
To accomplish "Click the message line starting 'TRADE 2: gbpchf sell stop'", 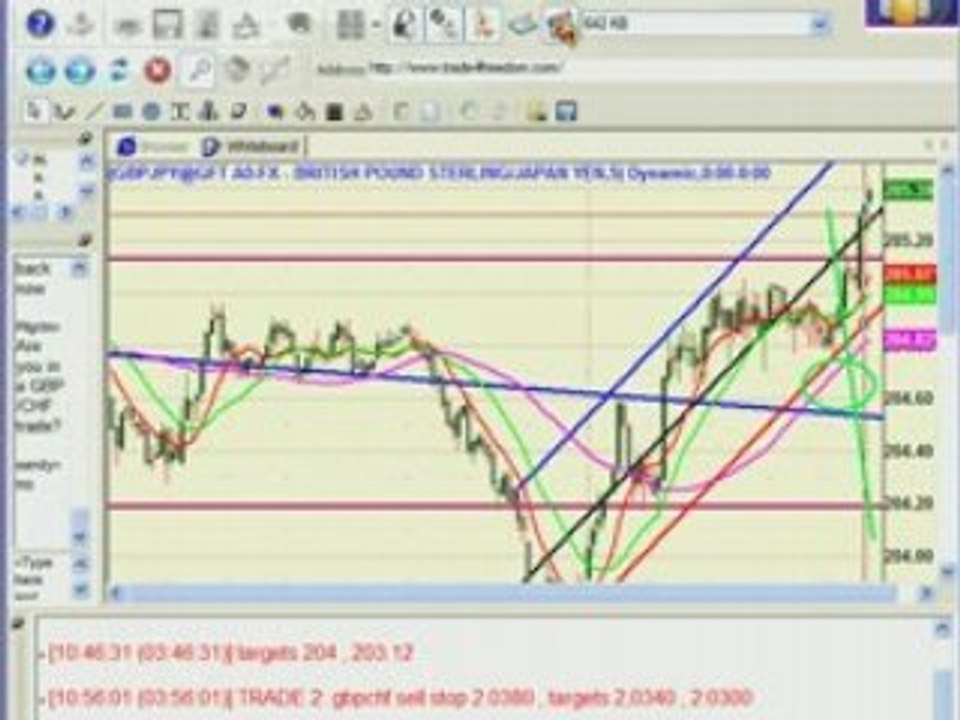I will (x=400, y=697).
